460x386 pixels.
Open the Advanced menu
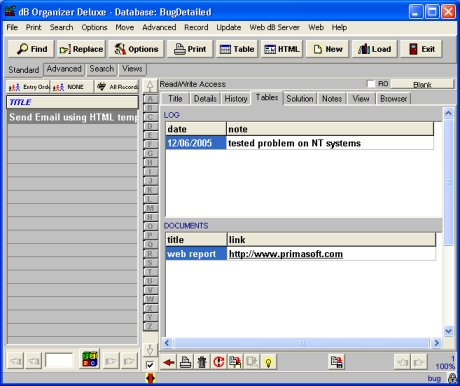[x=159, y=27]
